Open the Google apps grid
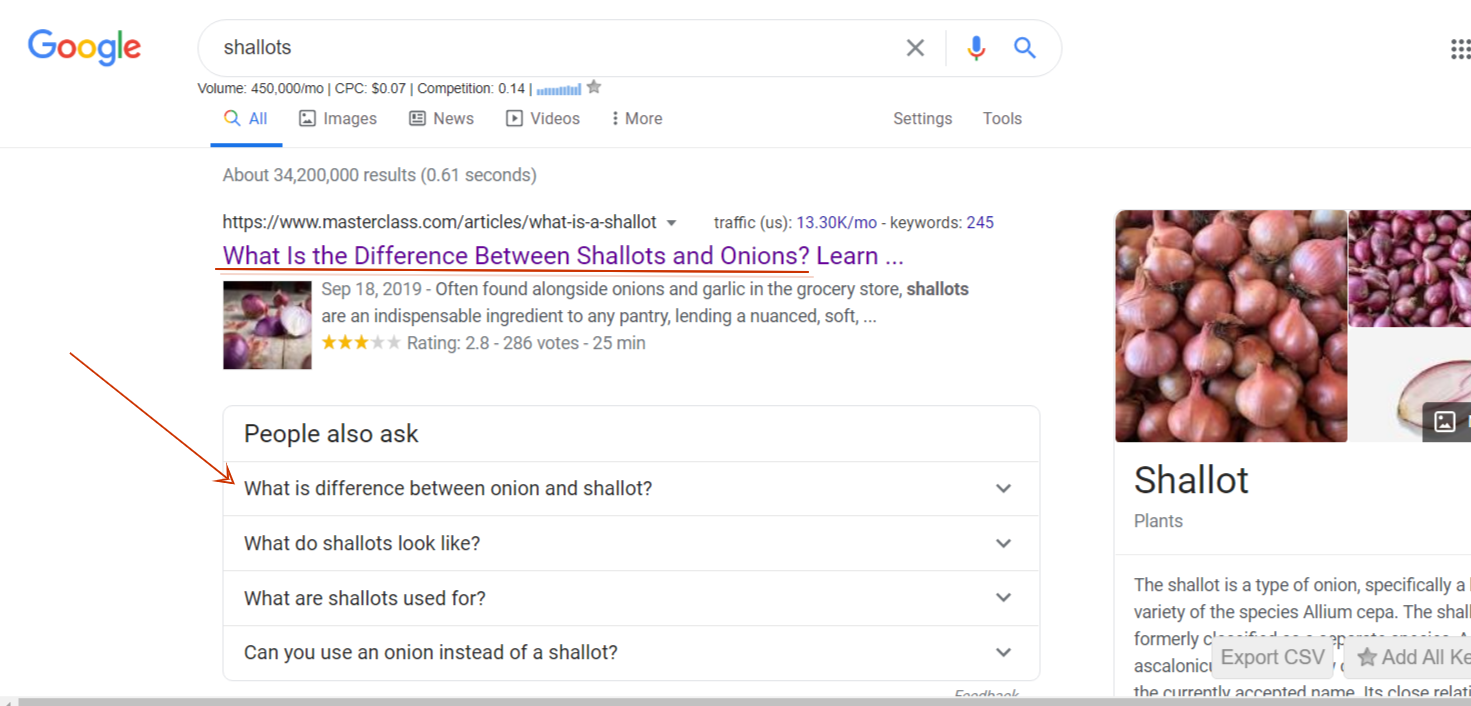Screen dimensions: 1471x706 [1460, 49]
